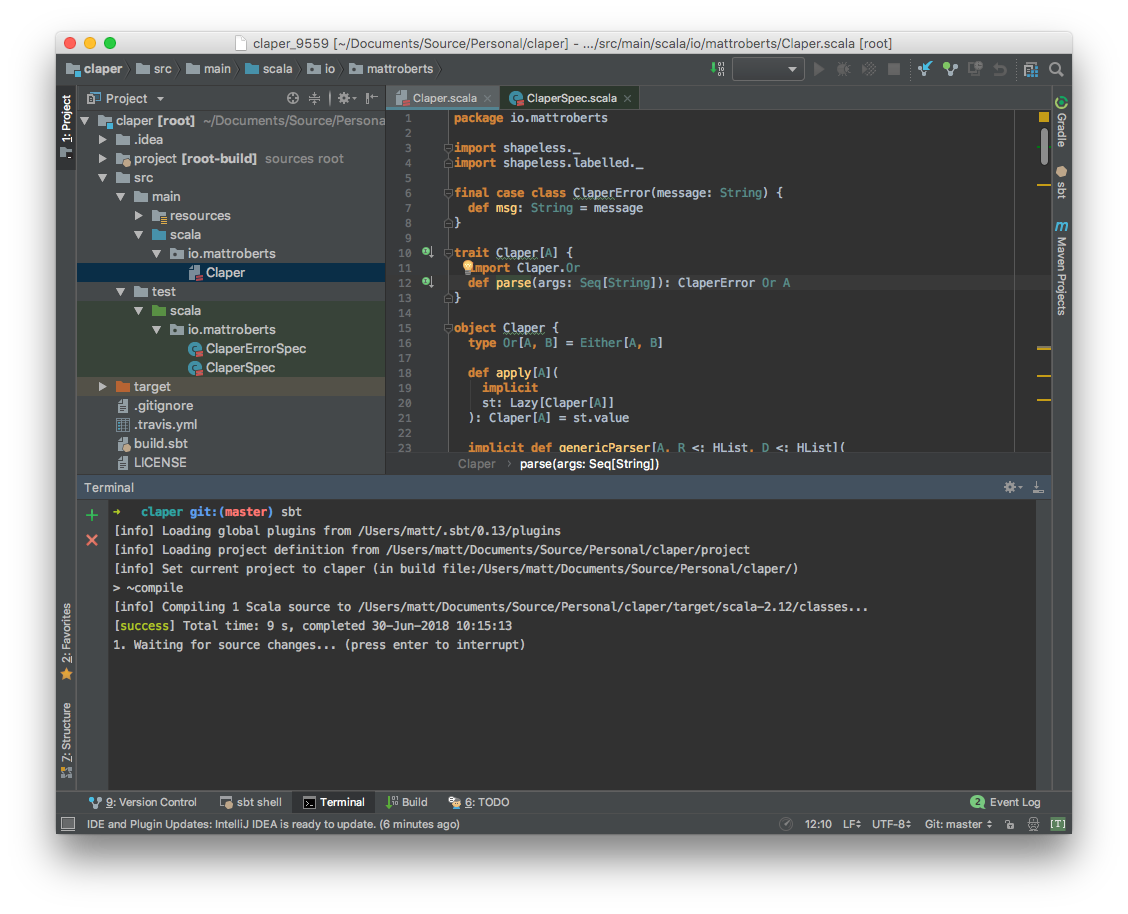1128x914 pixels.
Task: Select .travis.yml in project tree
Action: pyautogui.click(x=165, y=425)
